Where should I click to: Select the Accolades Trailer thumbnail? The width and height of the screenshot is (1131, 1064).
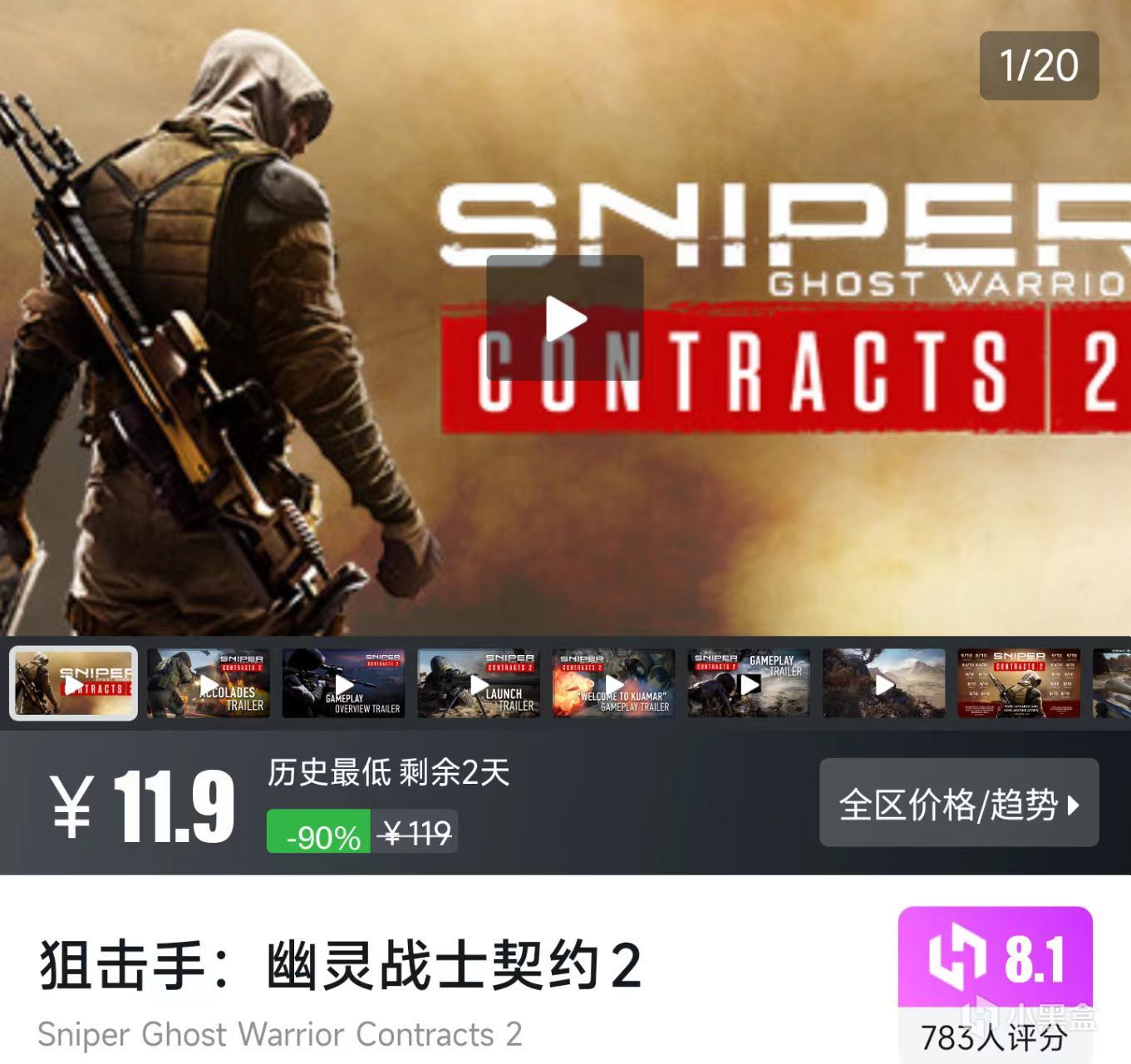point(209,683)
